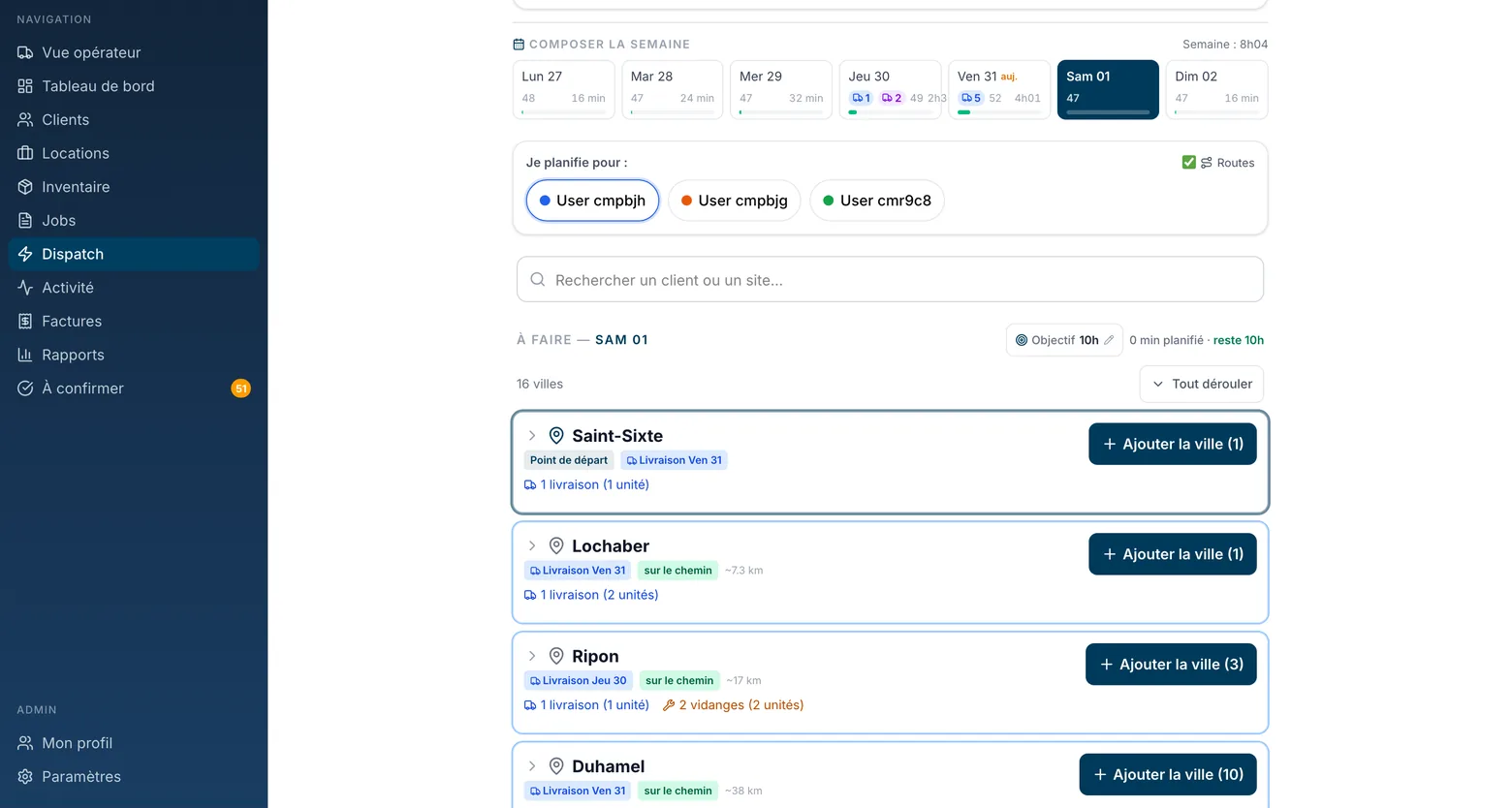Open Vue opérateur from the sidebar
The image size is (1512, 808).
[134, 52]
